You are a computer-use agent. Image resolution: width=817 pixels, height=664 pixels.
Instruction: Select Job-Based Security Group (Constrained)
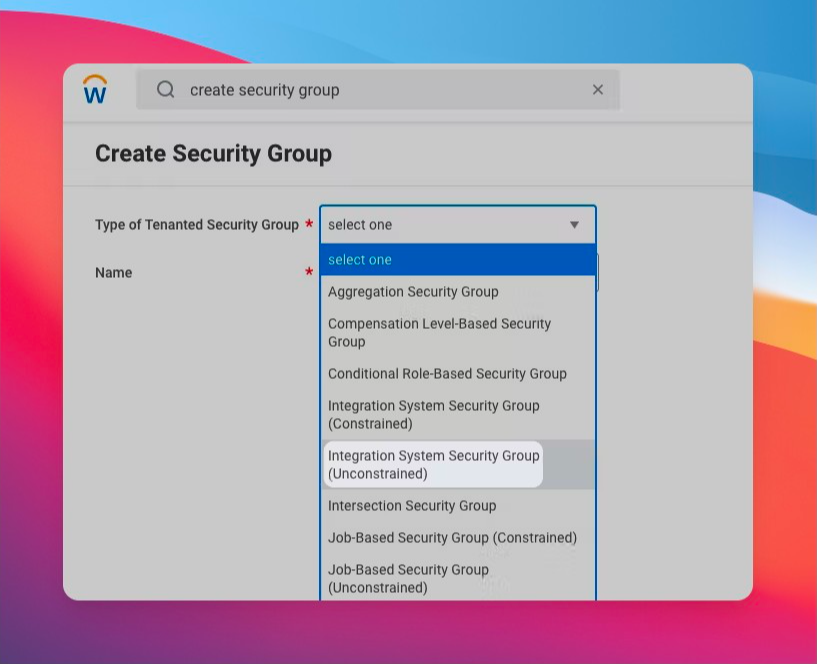(452, 538)
